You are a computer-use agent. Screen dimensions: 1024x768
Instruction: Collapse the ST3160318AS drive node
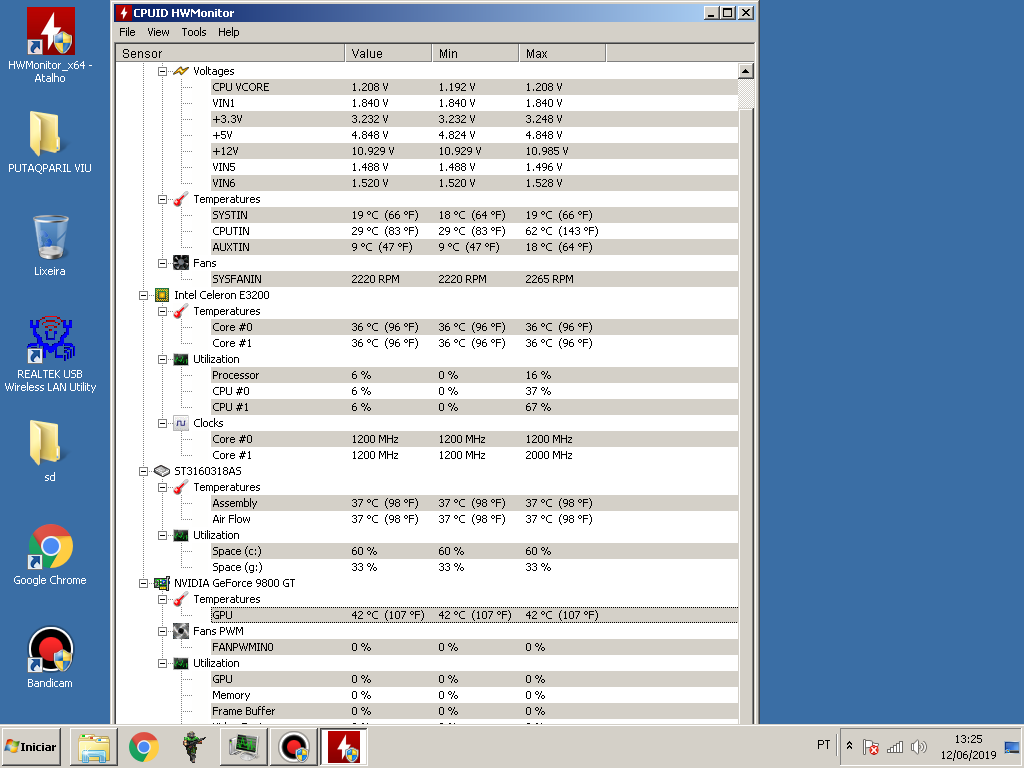coord(143,472)
